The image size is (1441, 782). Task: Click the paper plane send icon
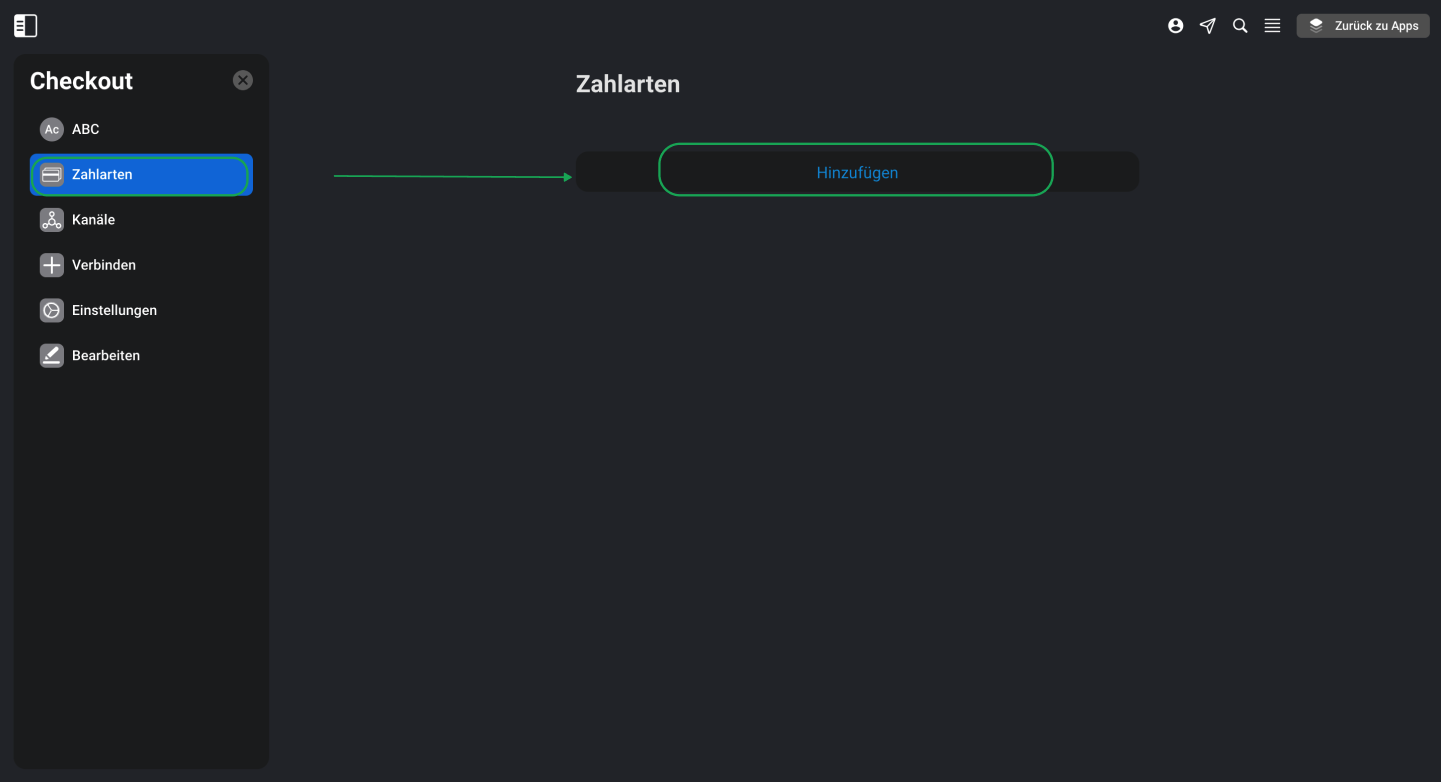pos(1208,26)
